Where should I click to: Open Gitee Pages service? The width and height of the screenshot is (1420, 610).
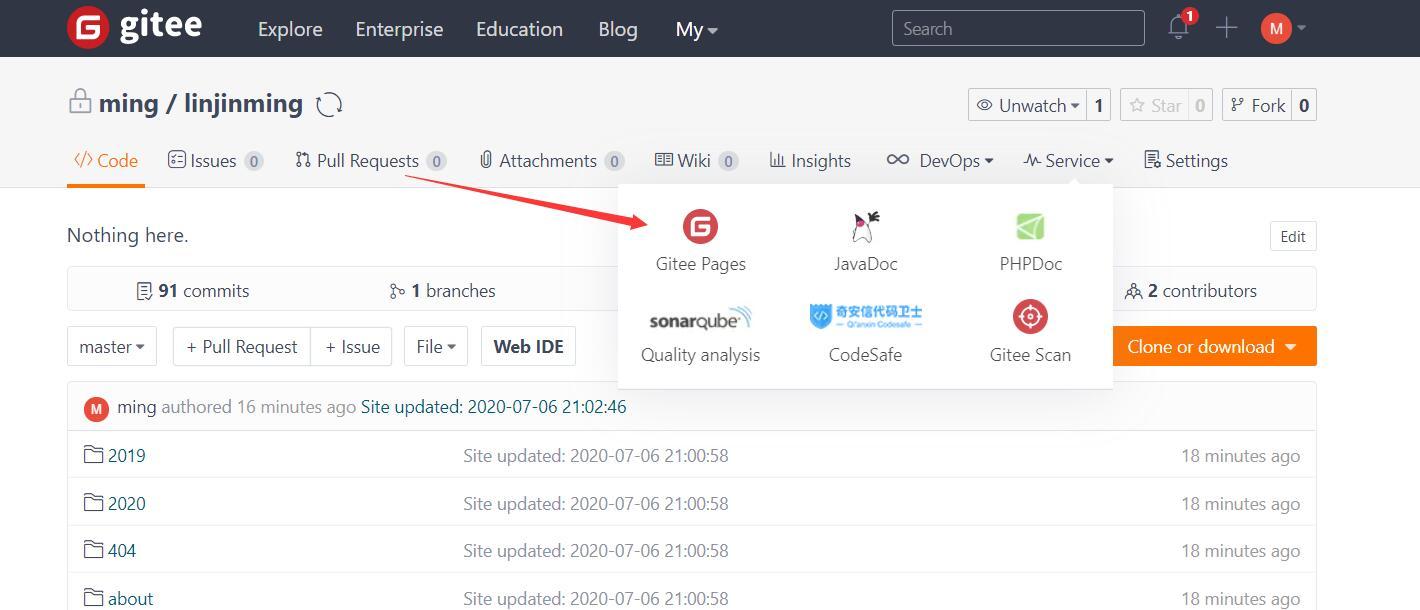pyautogui.click(x=700, y=241)
